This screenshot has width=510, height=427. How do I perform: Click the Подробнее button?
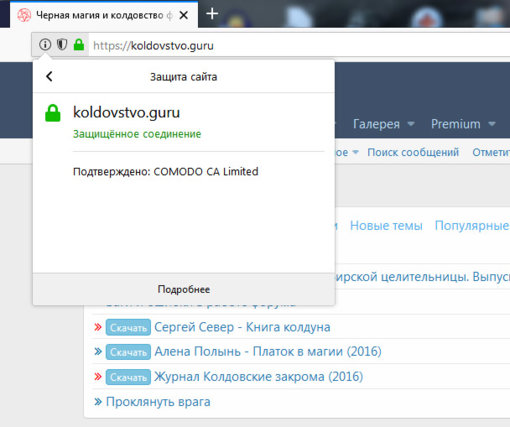(x=184, y=289)
